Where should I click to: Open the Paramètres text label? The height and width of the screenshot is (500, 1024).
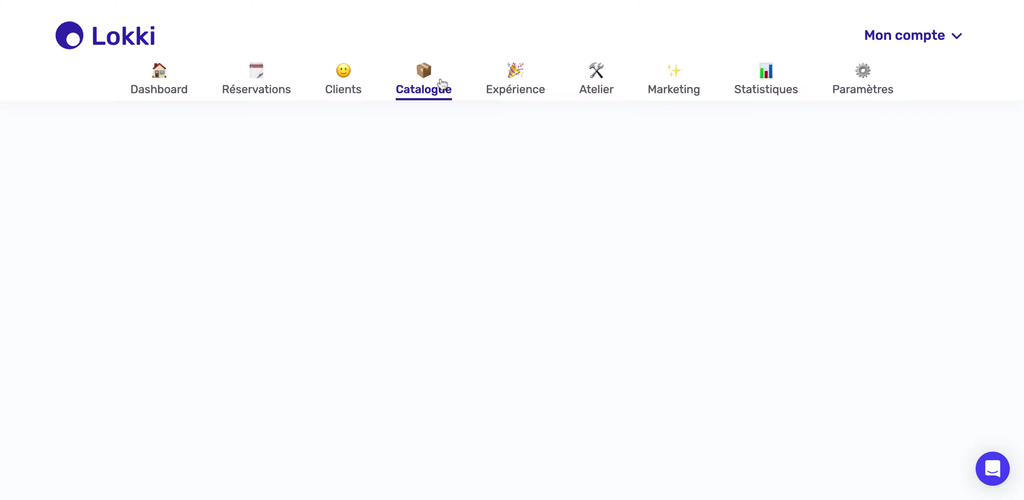(862, 90)
